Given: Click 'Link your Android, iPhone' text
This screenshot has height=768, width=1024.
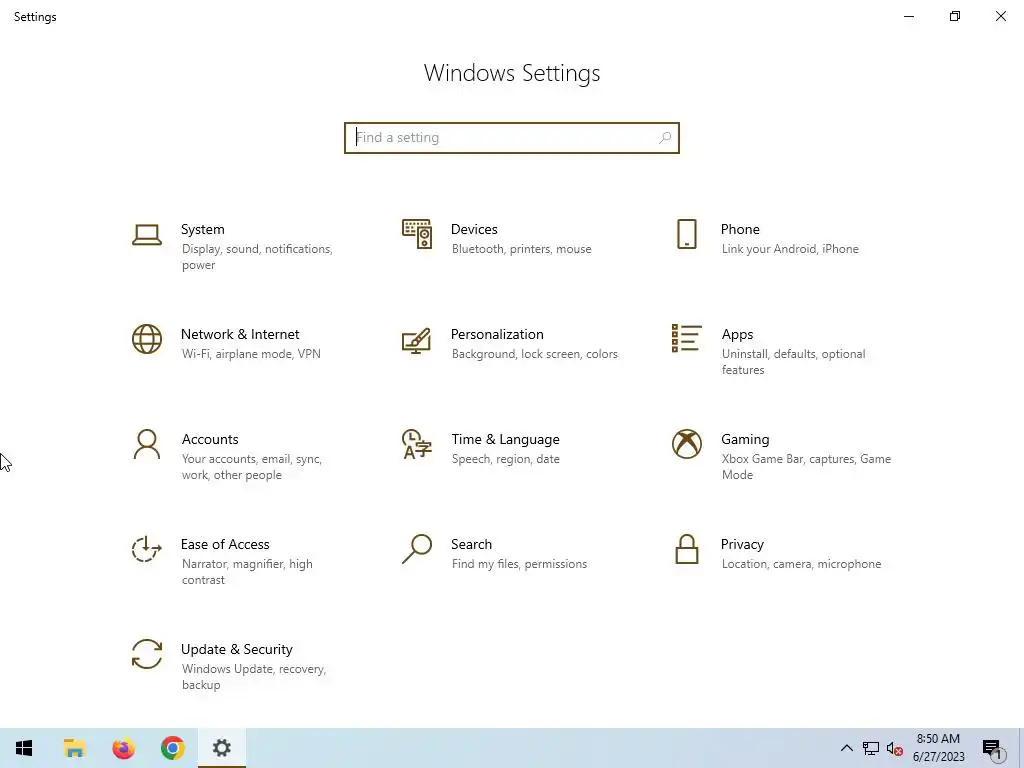Looking at the screenshot, I should click(x=790, y=249).
